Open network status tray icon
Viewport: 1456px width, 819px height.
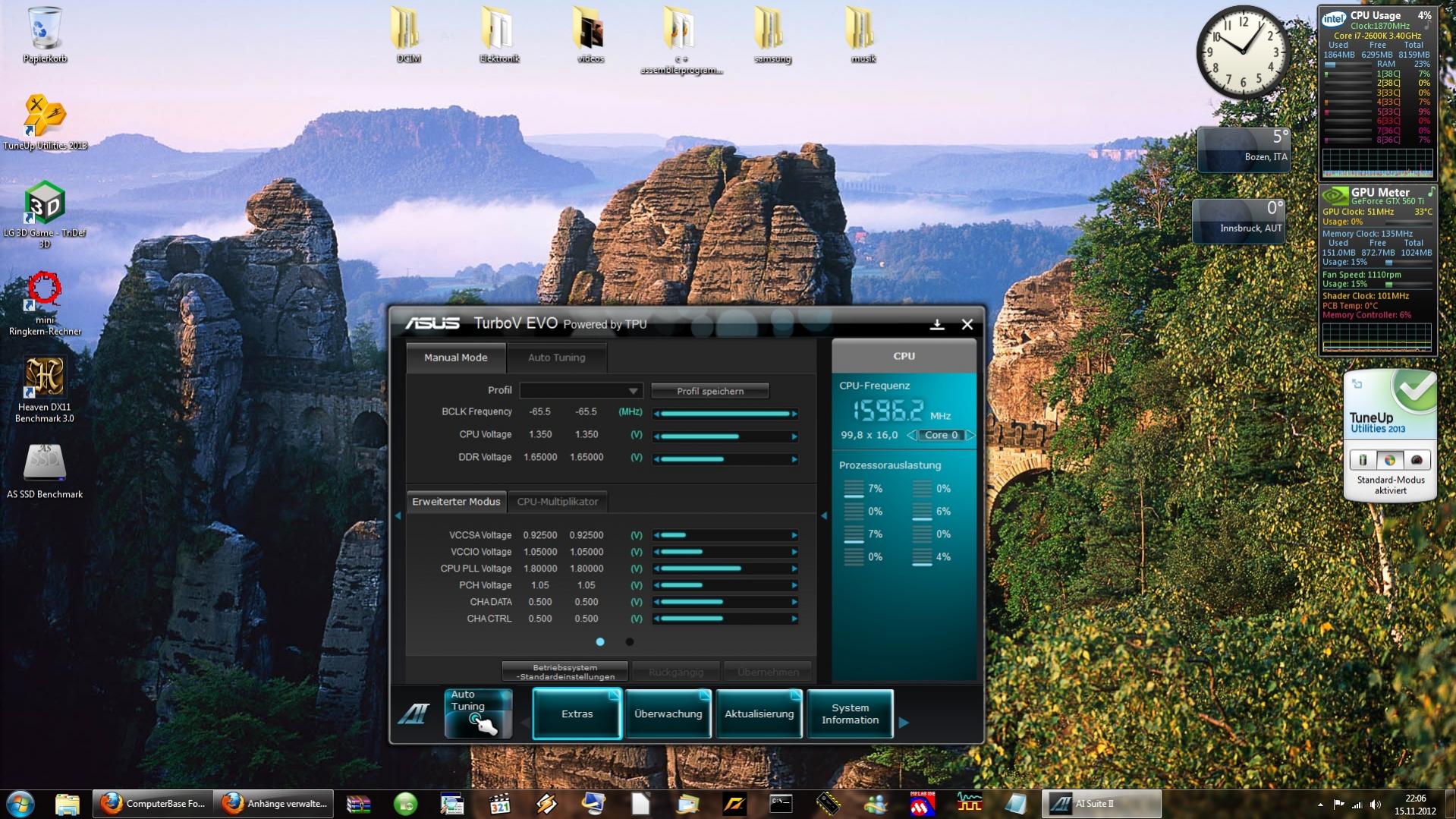(x=1357, y=804)
